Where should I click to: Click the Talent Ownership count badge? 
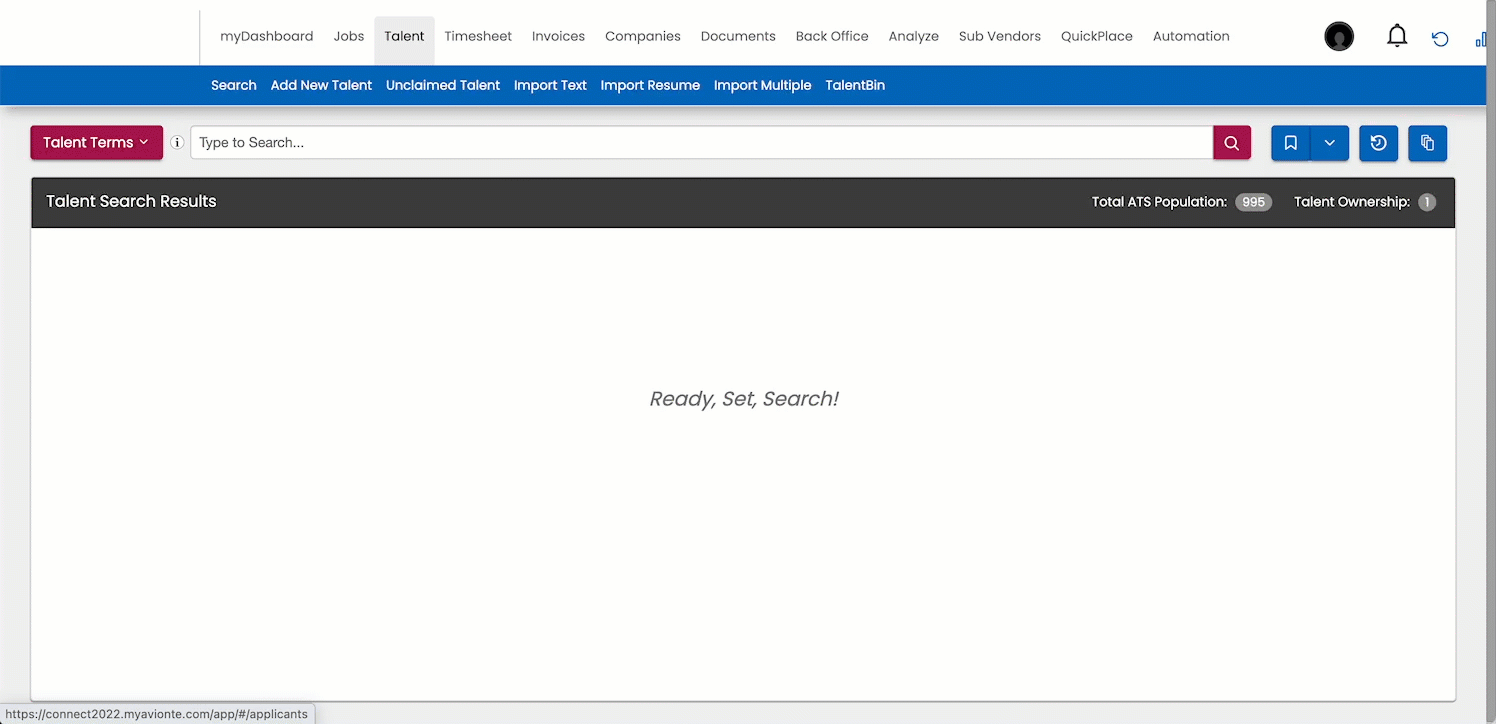pyautogui.click(x=1427, y=202)
